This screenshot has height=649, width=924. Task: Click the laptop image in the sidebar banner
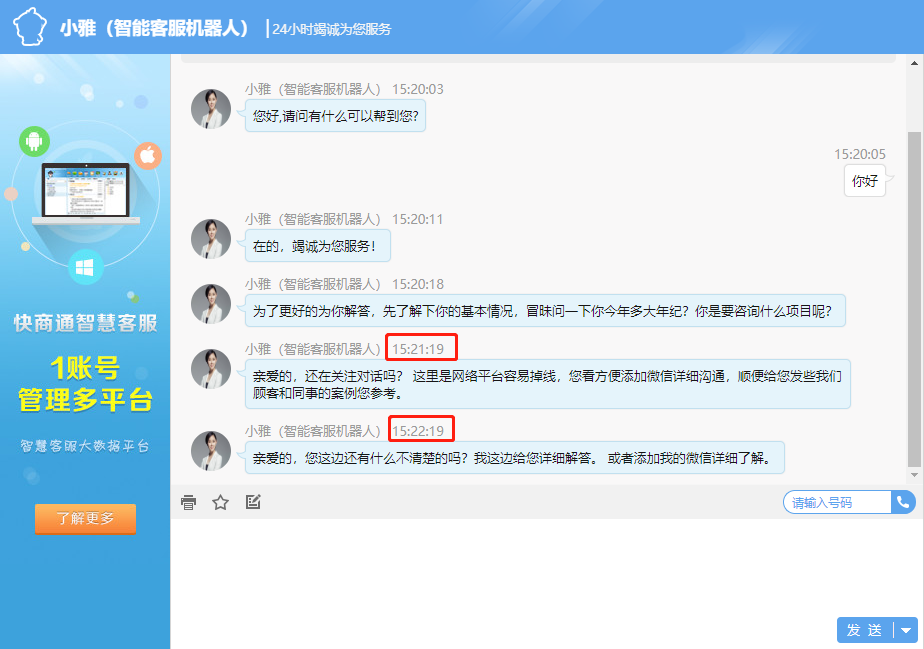tap(85, 195)
